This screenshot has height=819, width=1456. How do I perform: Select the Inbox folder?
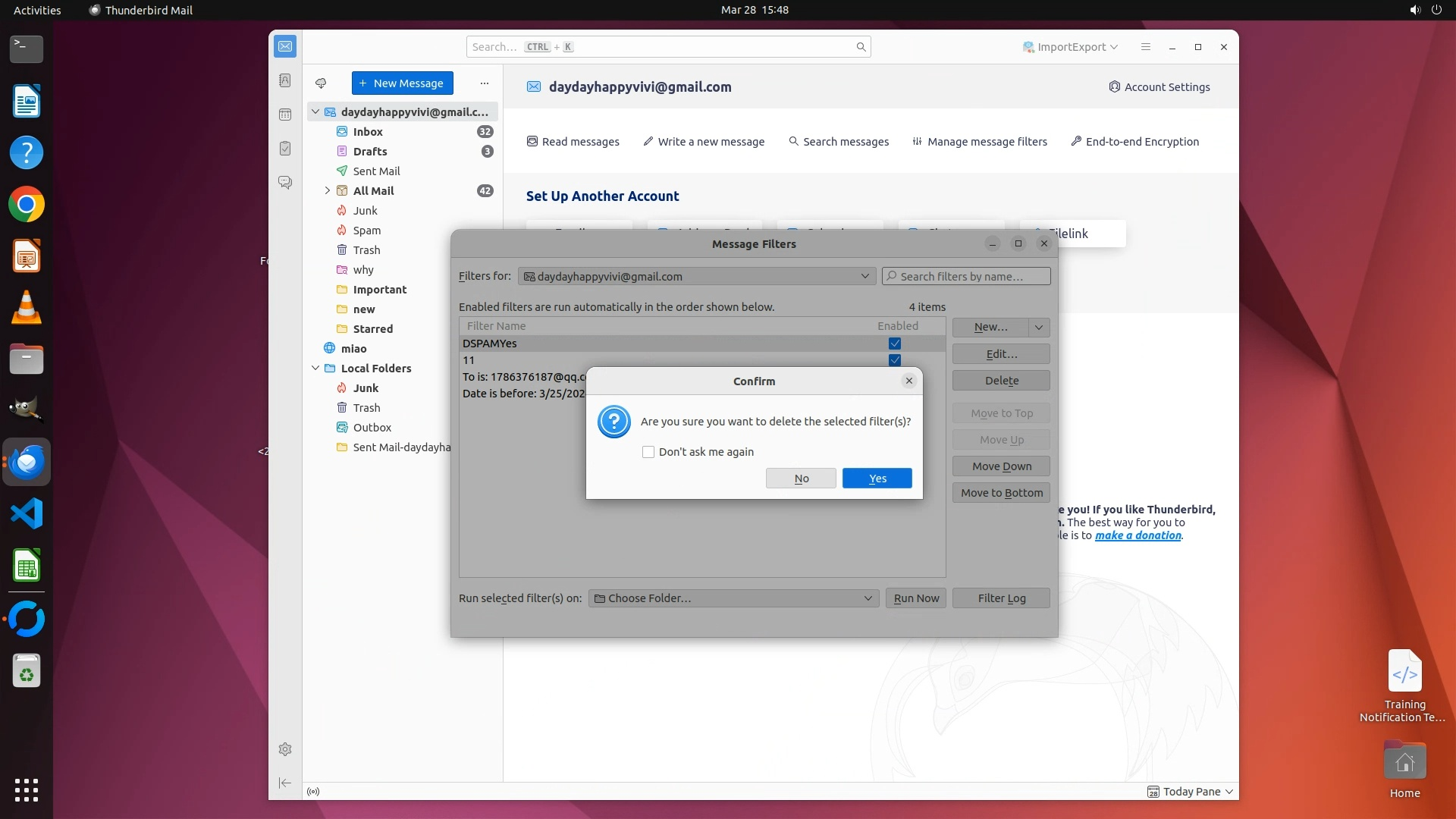coord(368,132)
